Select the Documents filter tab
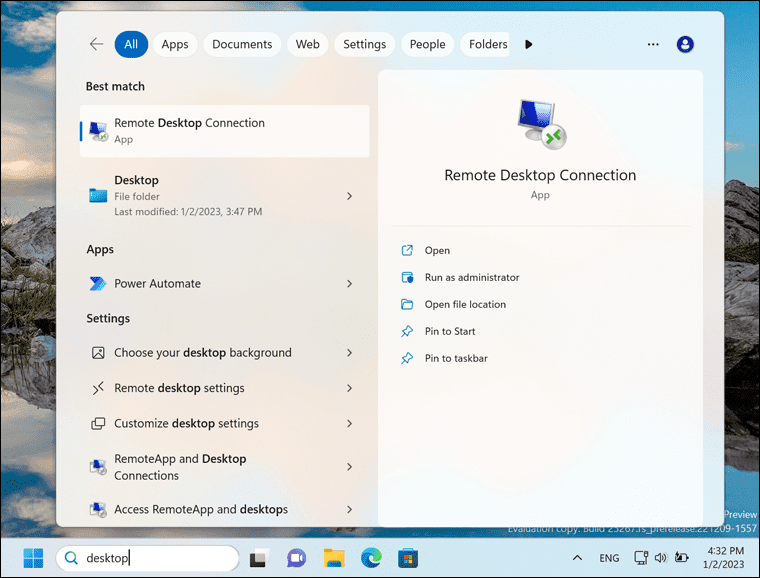This screenshot has width=760, height=578. (242, 44)
